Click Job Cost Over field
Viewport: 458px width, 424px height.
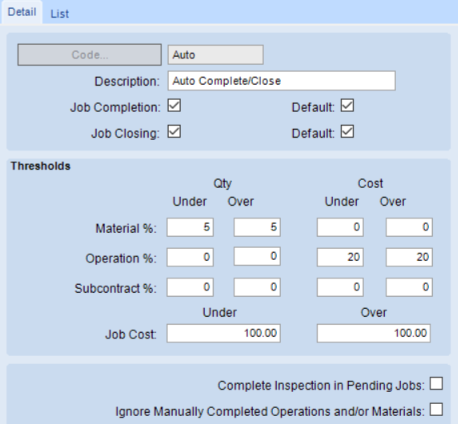374,333
